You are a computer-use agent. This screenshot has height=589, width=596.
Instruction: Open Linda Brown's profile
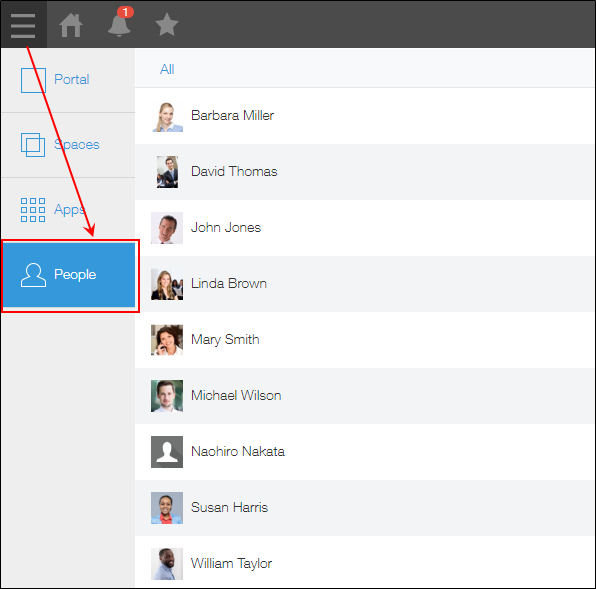tap(365, 284)
